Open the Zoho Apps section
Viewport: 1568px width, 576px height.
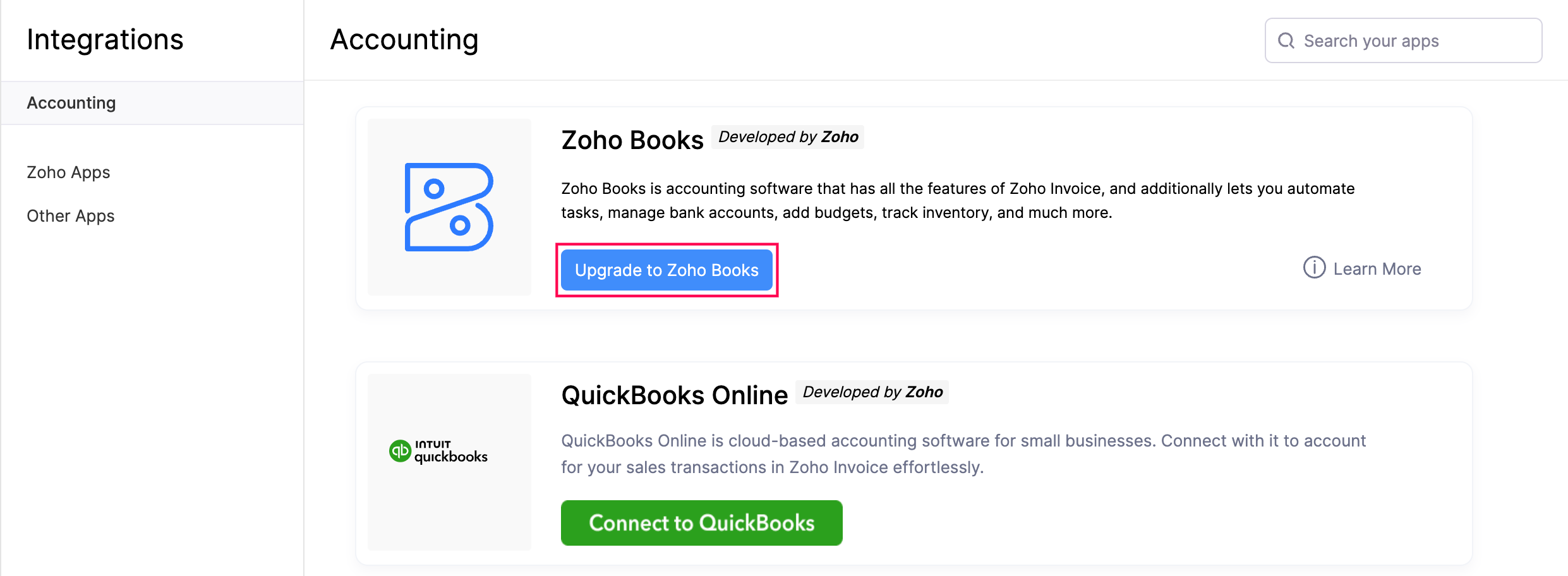(68, 172)
